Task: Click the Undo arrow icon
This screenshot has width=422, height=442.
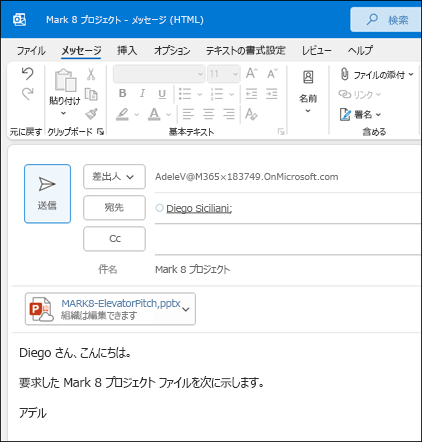Action: pyautogui.click(x=27, y=74)
